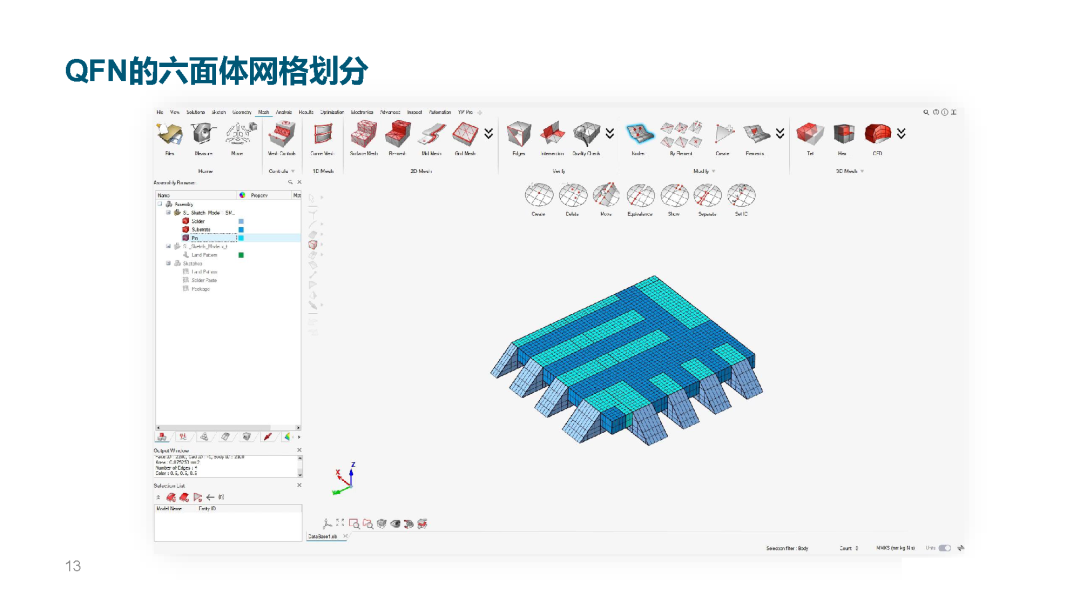
Task: Click the Pin color swatch
Action: pos(241,238)
